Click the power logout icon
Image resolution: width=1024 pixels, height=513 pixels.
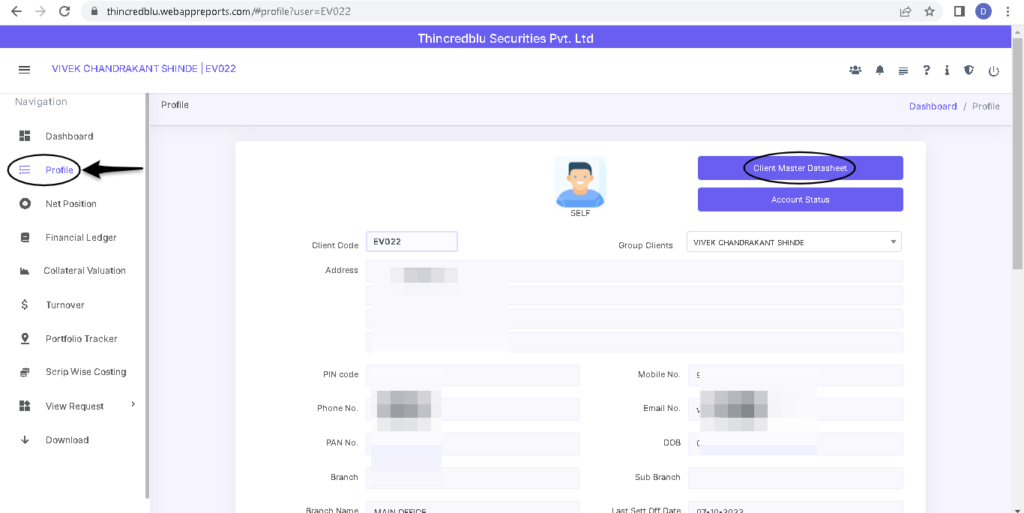pos(993,71)
